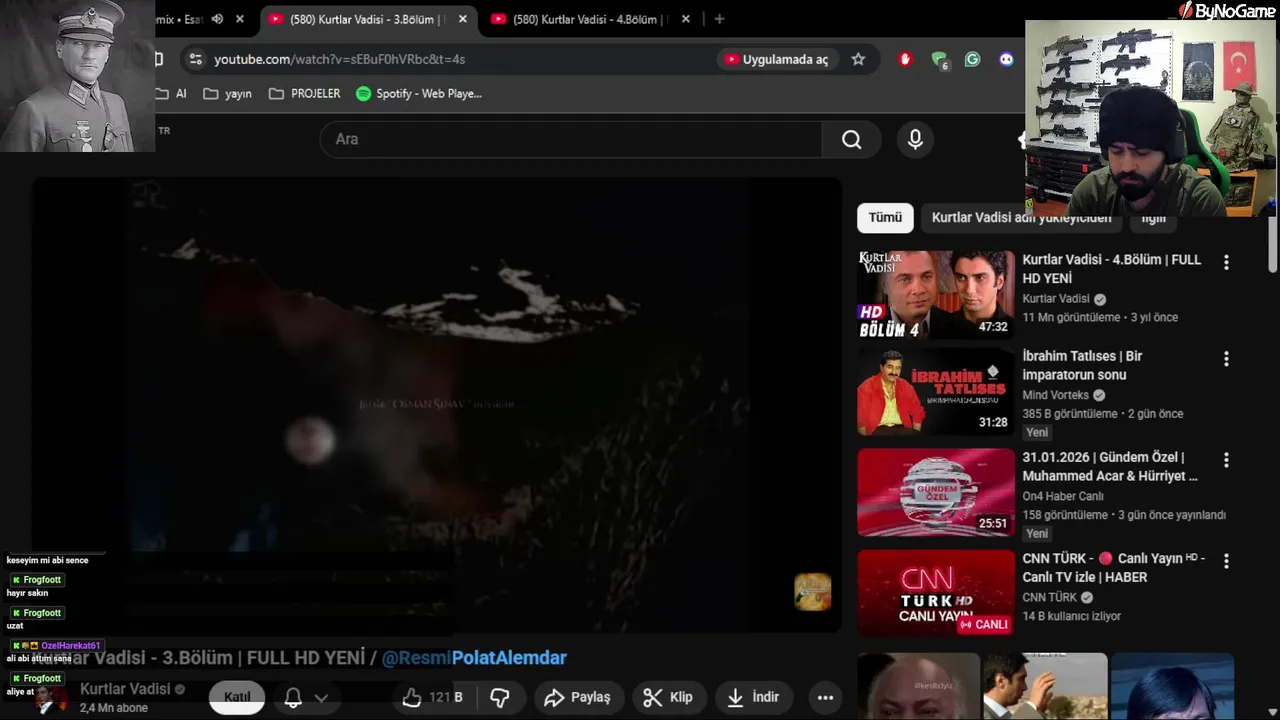Open the PROJELER bookmarks folder

click(x=305, y=93)
